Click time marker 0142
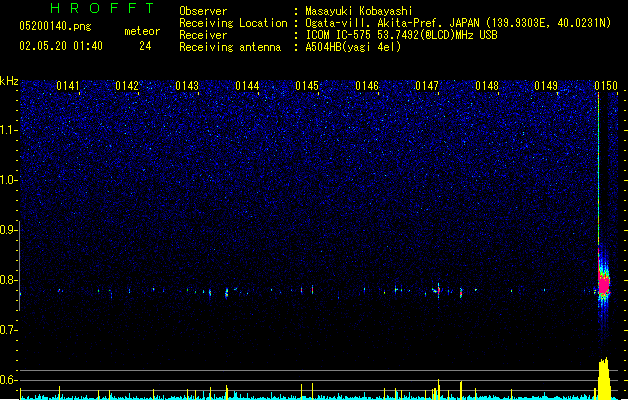 127,86
